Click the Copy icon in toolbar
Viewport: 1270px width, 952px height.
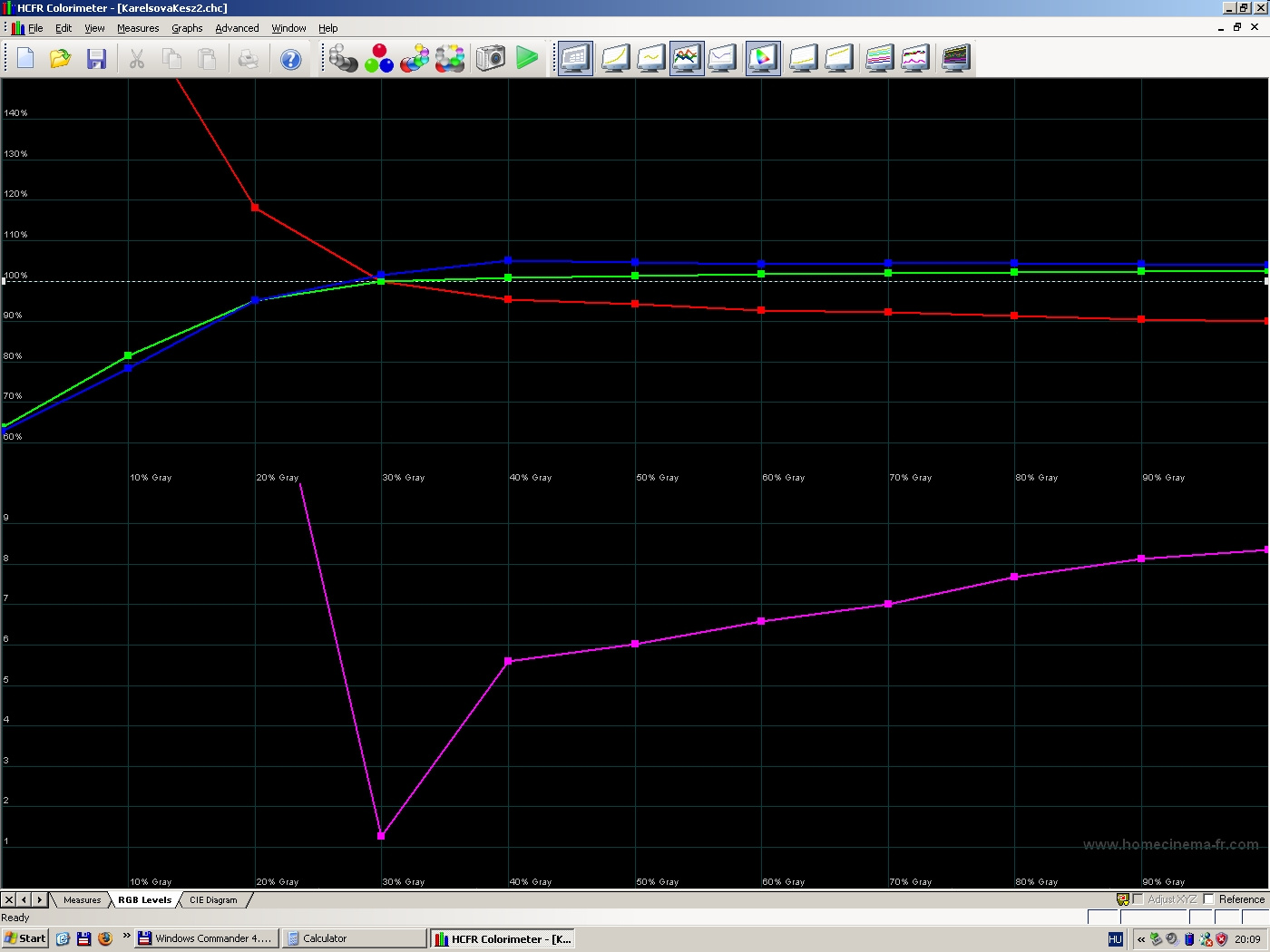[172, 59]
